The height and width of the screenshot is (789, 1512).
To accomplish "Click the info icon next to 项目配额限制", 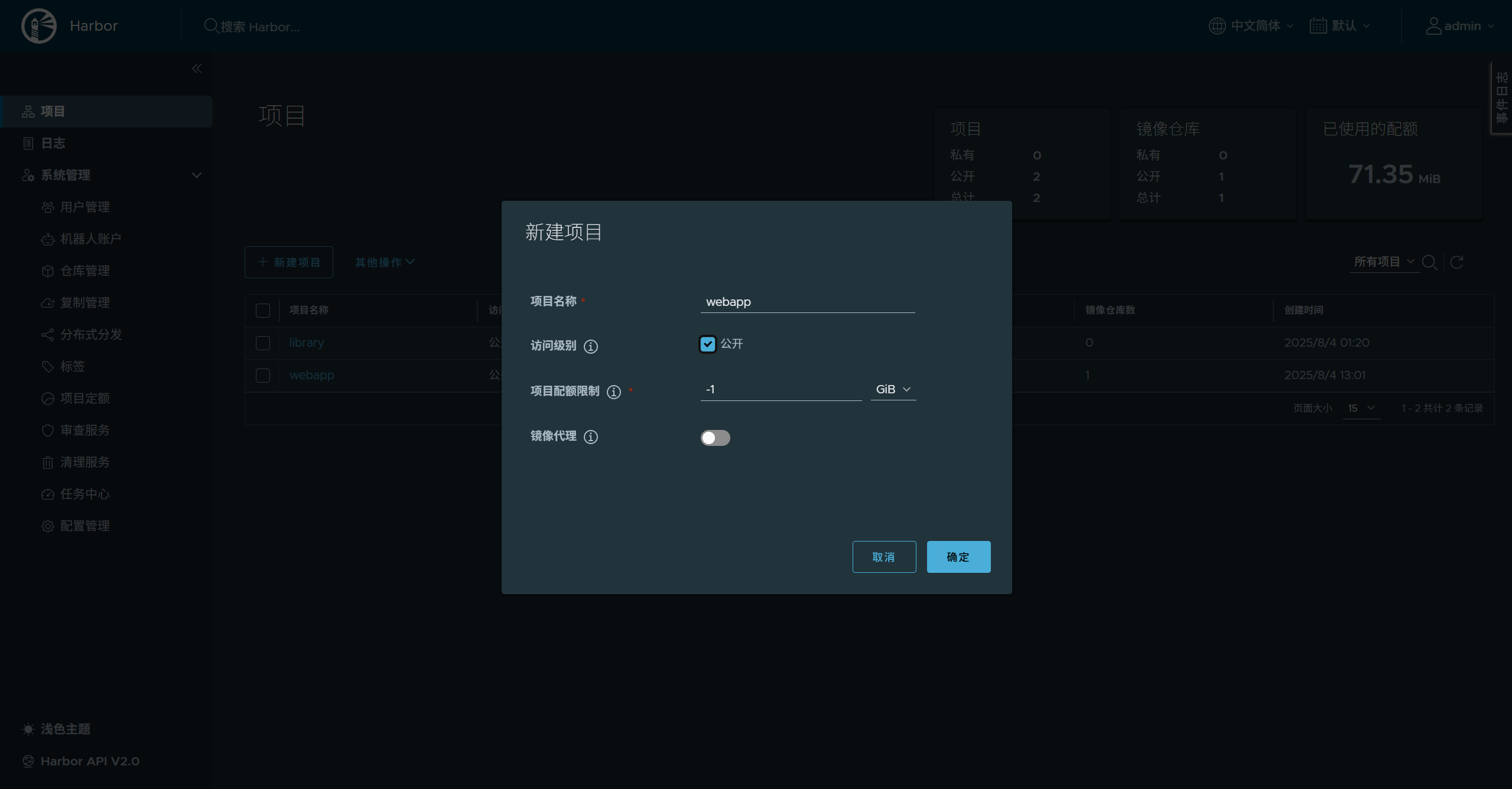I will pos(614,392).
